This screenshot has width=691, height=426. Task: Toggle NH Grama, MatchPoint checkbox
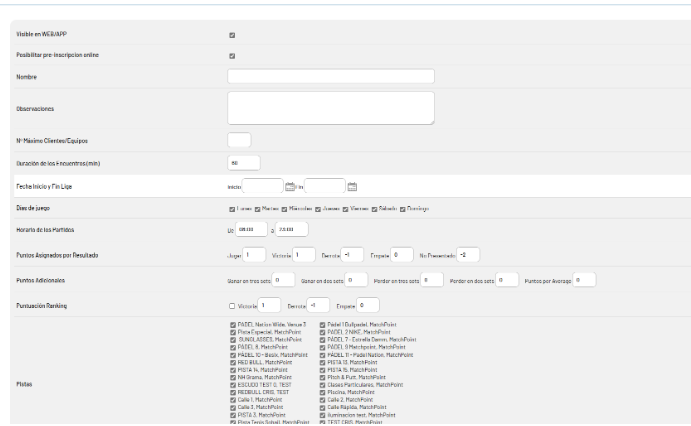point(233,378)
